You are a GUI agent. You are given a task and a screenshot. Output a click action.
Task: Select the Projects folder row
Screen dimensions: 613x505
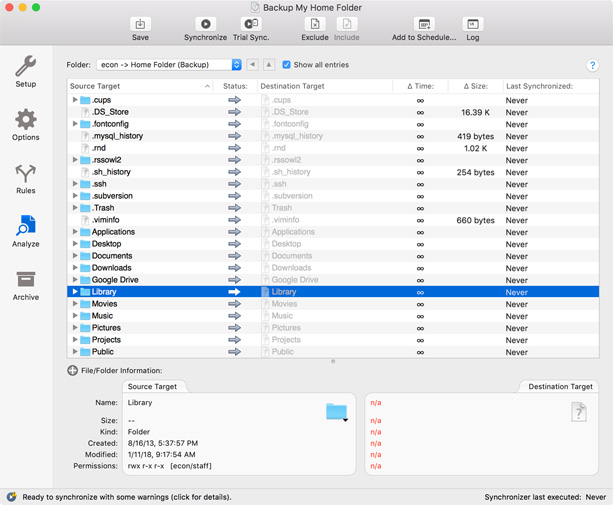coord(333,340)
